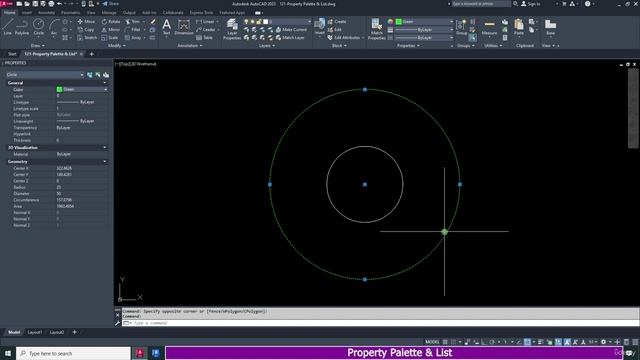Image resolution: width=640 pixels, height=360 pixels.
Task: Click the Match Properties tool
Action: click(x=376, y=29)
